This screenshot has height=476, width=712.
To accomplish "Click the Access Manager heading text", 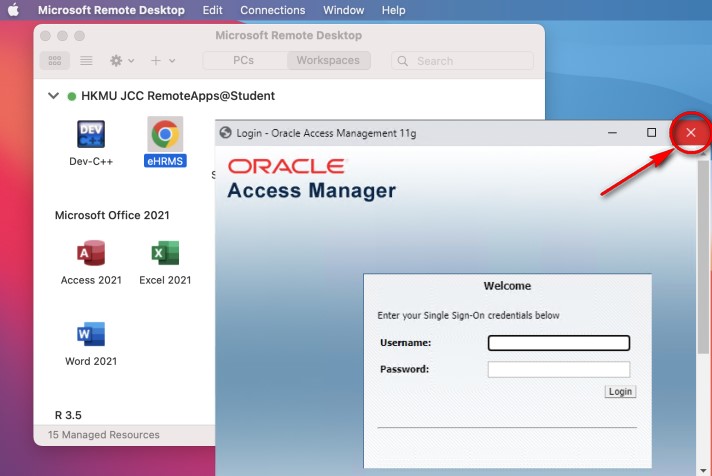I will tap(312, 190).
